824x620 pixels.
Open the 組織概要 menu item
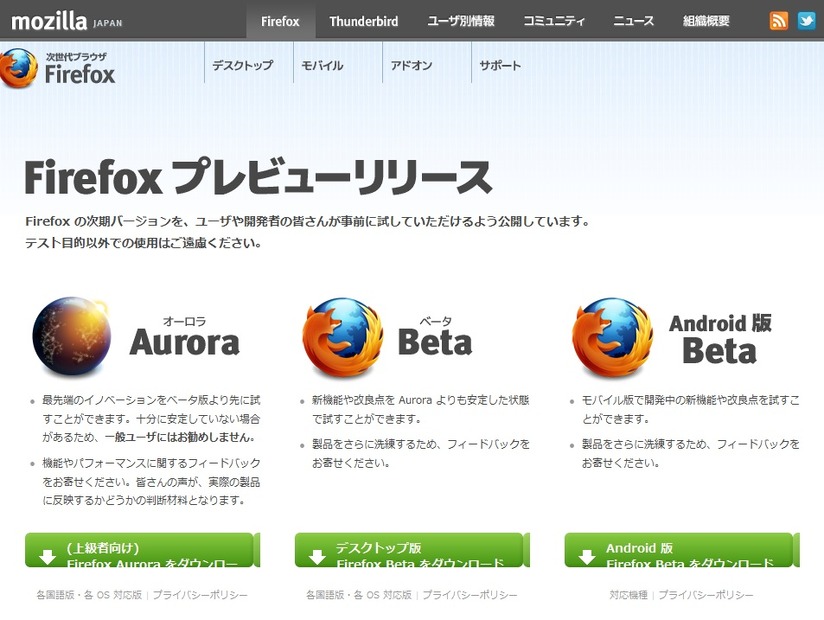point(706,21)
